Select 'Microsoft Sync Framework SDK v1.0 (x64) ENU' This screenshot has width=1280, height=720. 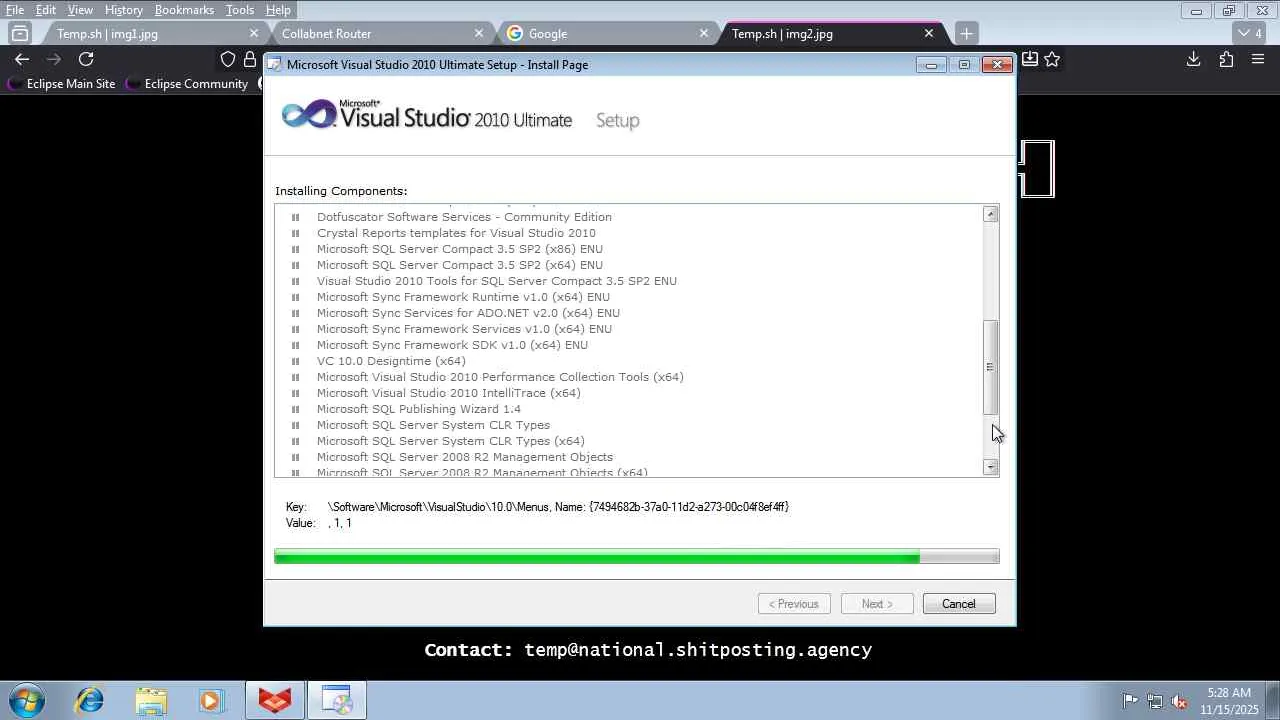pyautogui.click(x=452, y=345)
